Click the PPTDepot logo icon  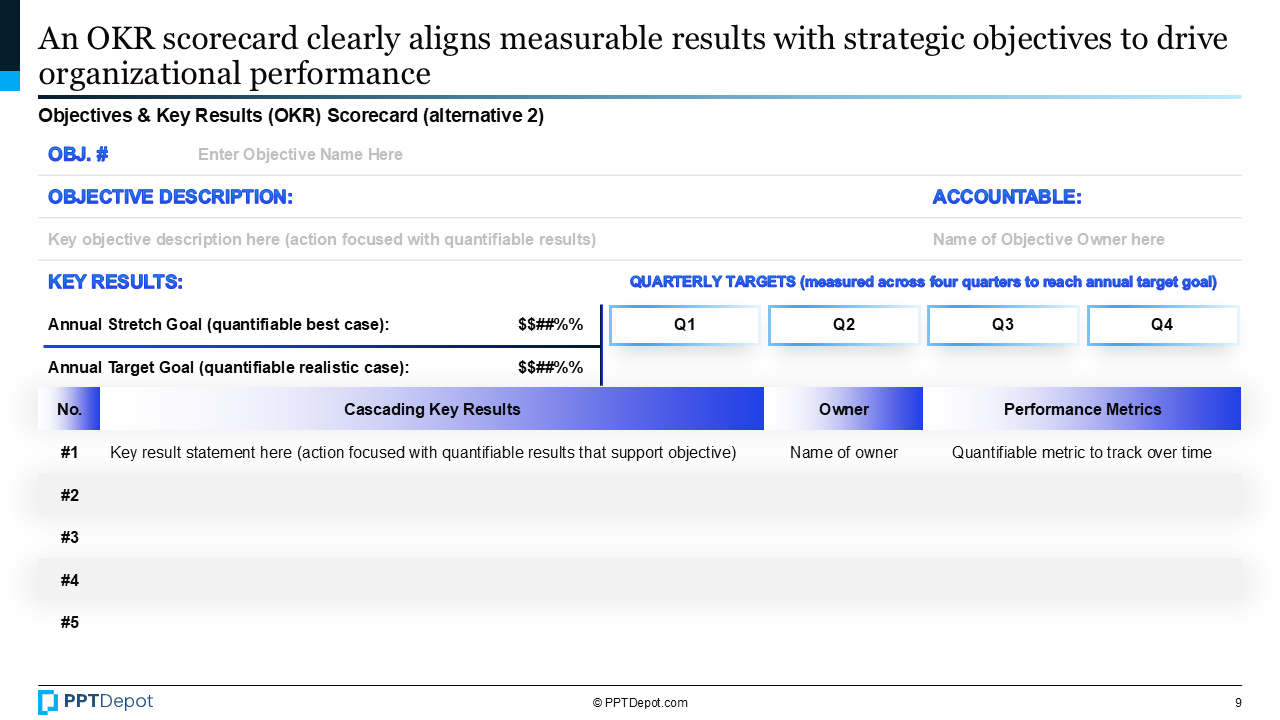[48, 702]
